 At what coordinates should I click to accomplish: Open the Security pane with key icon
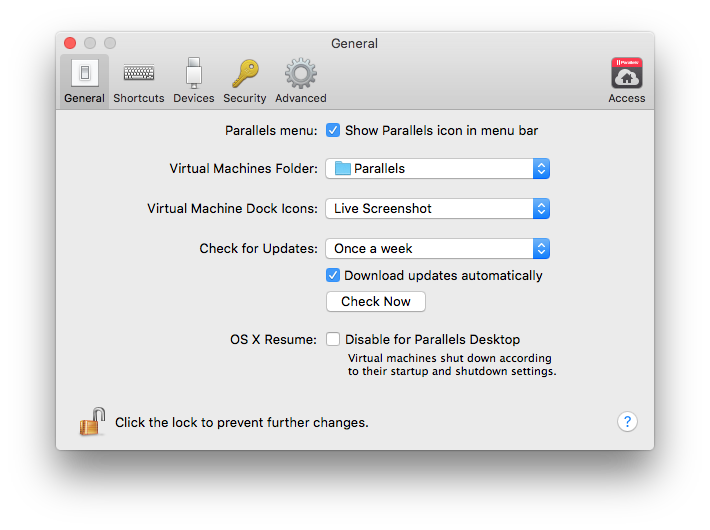245,80
